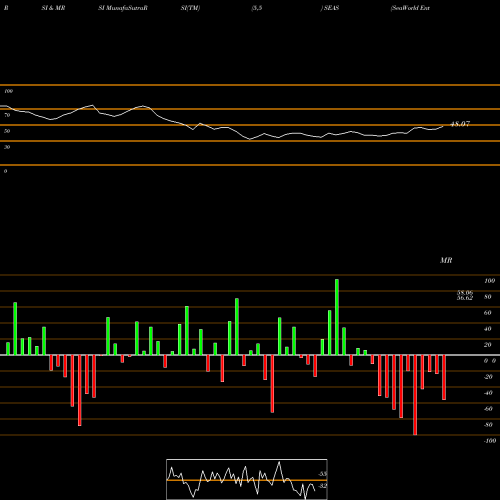Click the MR axis label '-80'
Viewport: 500px width, 500px height.
tap(488, 425)
